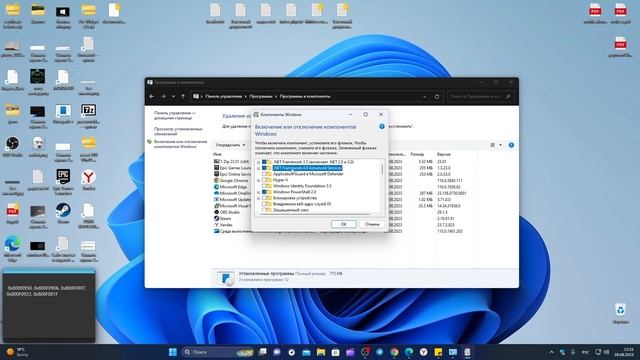
Task: Open Steam shortcut on the desktop
Action: [x=63, y=214]
